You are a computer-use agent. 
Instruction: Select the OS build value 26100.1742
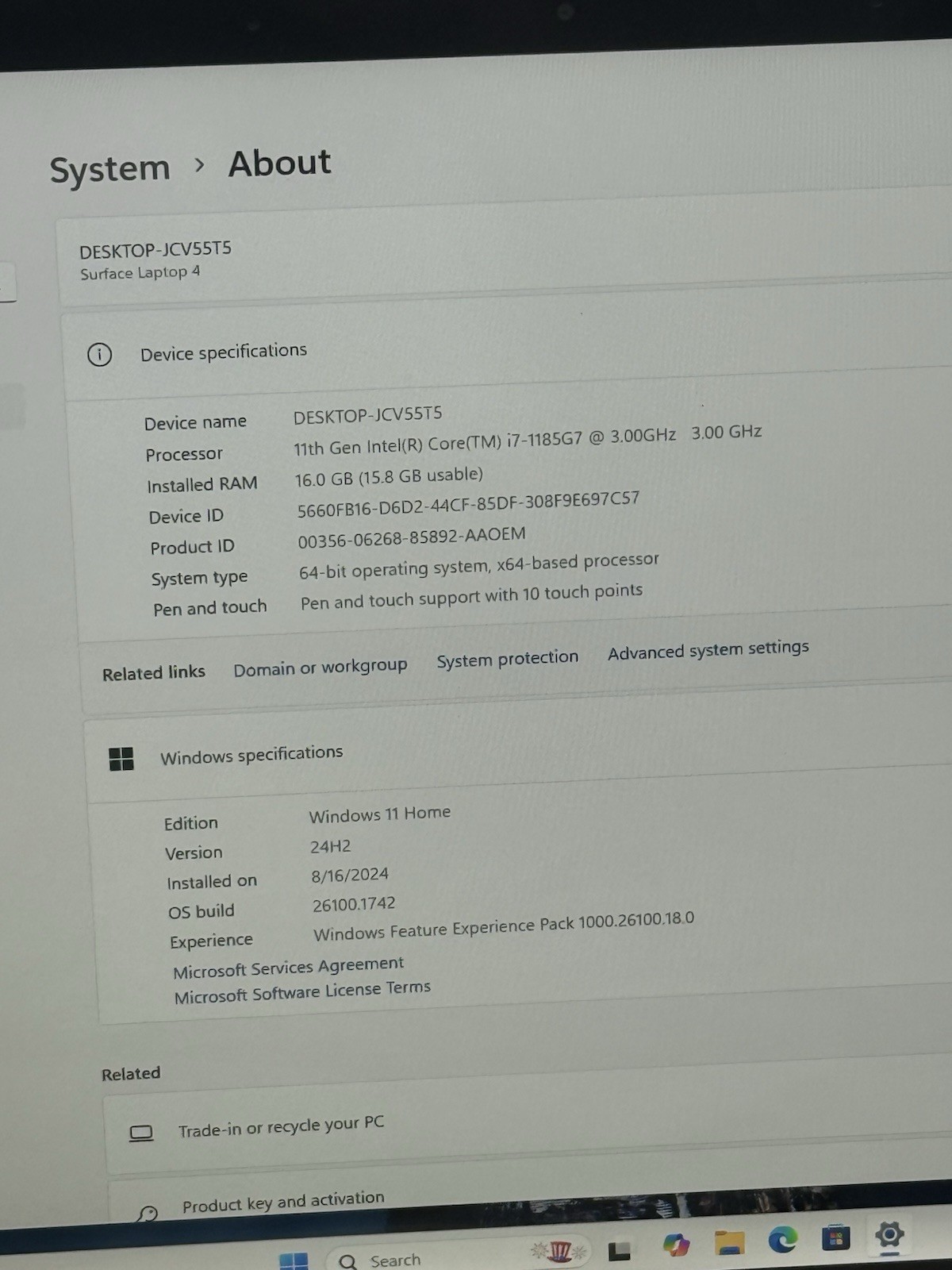coord(354,904)
